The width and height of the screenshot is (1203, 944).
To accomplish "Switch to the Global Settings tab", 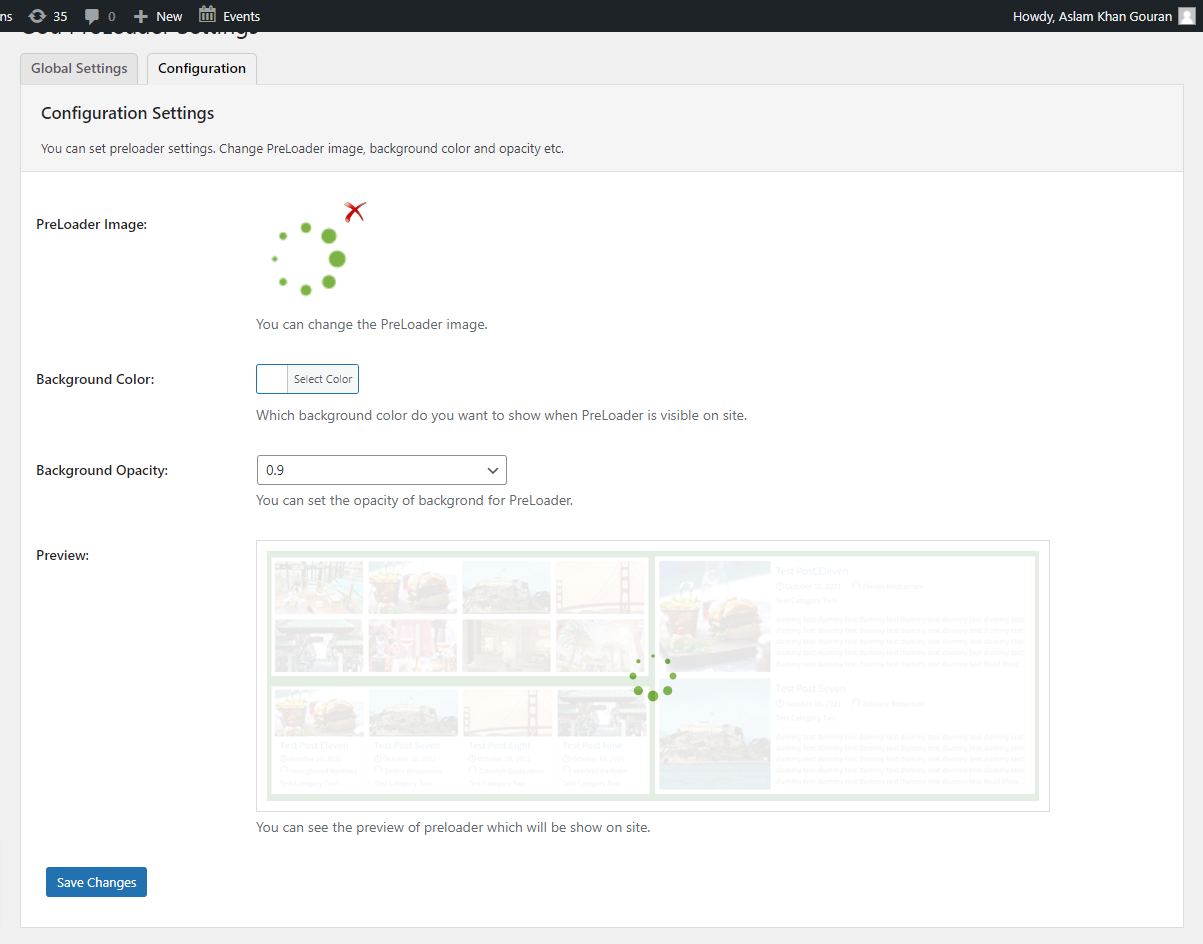I will [x=79, y=68].
